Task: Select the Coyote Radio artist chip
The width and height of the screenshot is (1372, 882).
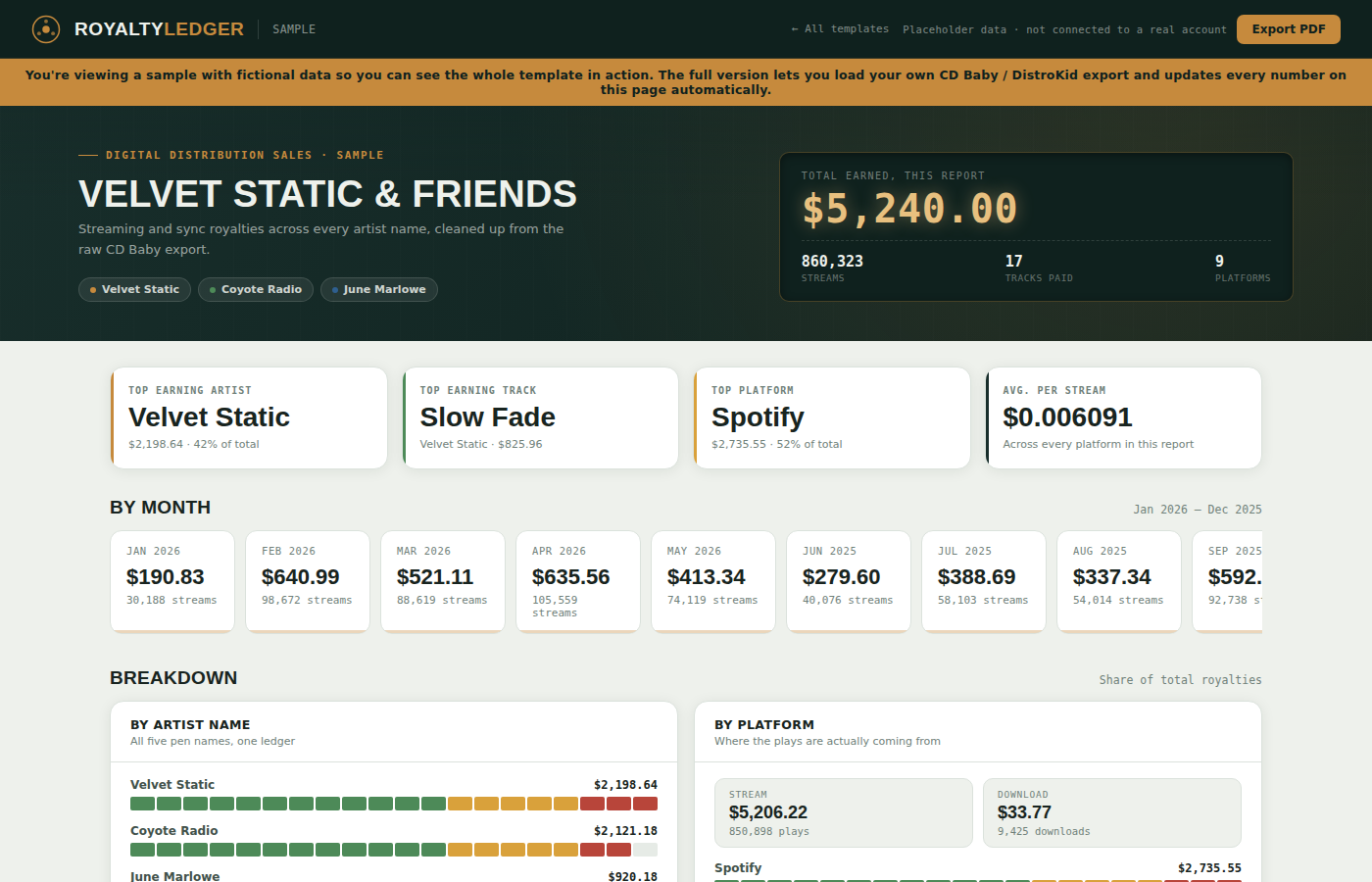Action: [256, 289]
